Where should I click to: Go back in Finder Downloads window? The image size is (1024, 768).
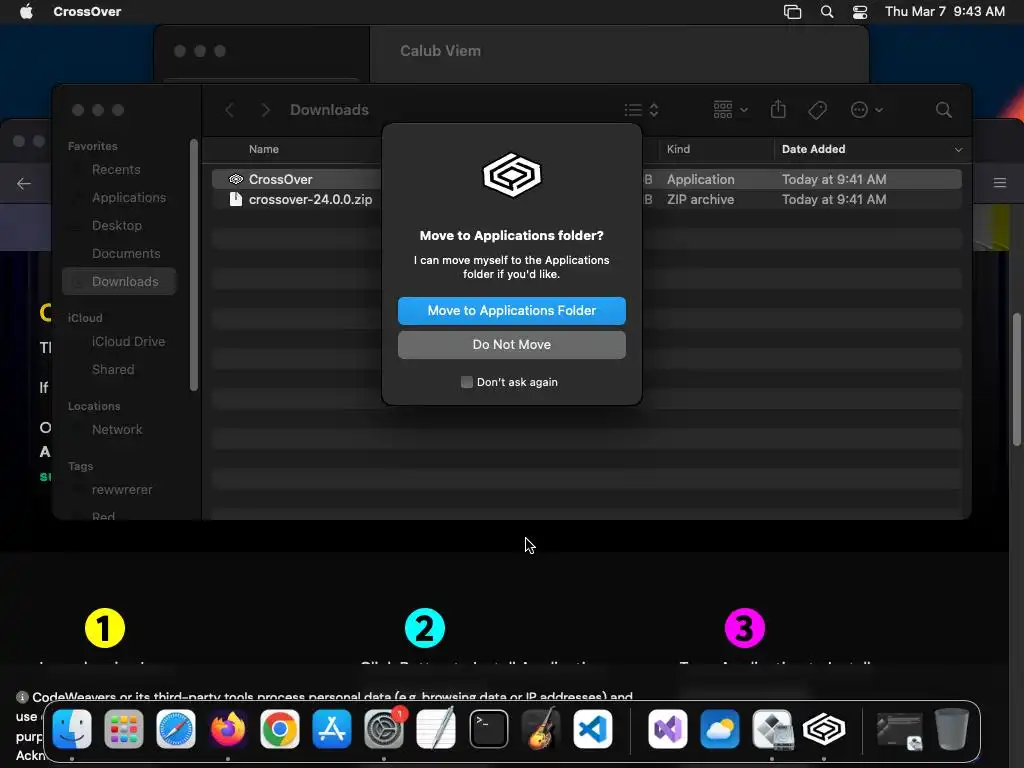point(229,110)
